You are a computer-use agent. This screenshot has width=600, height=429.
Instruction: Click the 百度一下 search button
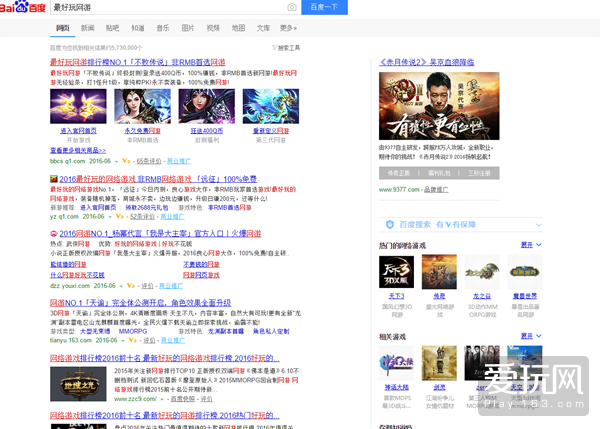[x=325, y=9]
